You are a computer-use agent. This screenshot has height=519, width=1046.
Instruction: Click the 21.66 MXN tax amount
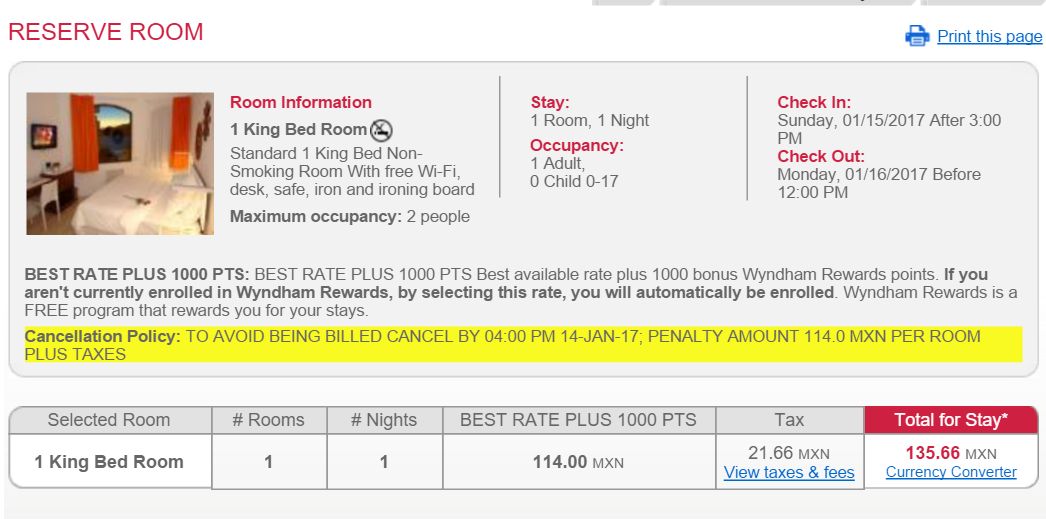789,454
